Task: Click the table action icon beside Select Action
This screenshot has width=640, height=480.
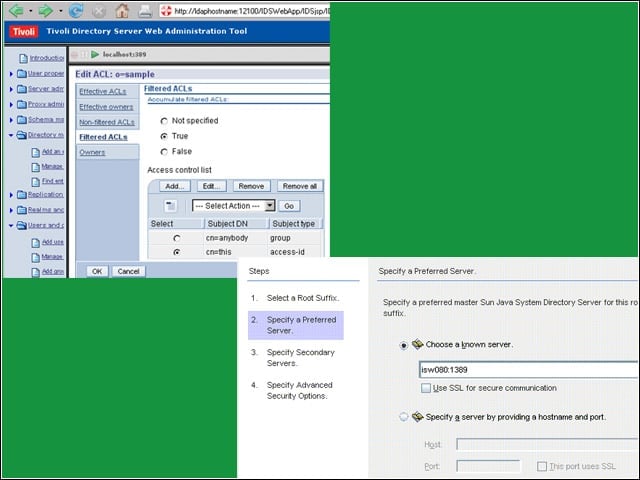Action: (171, 206)
